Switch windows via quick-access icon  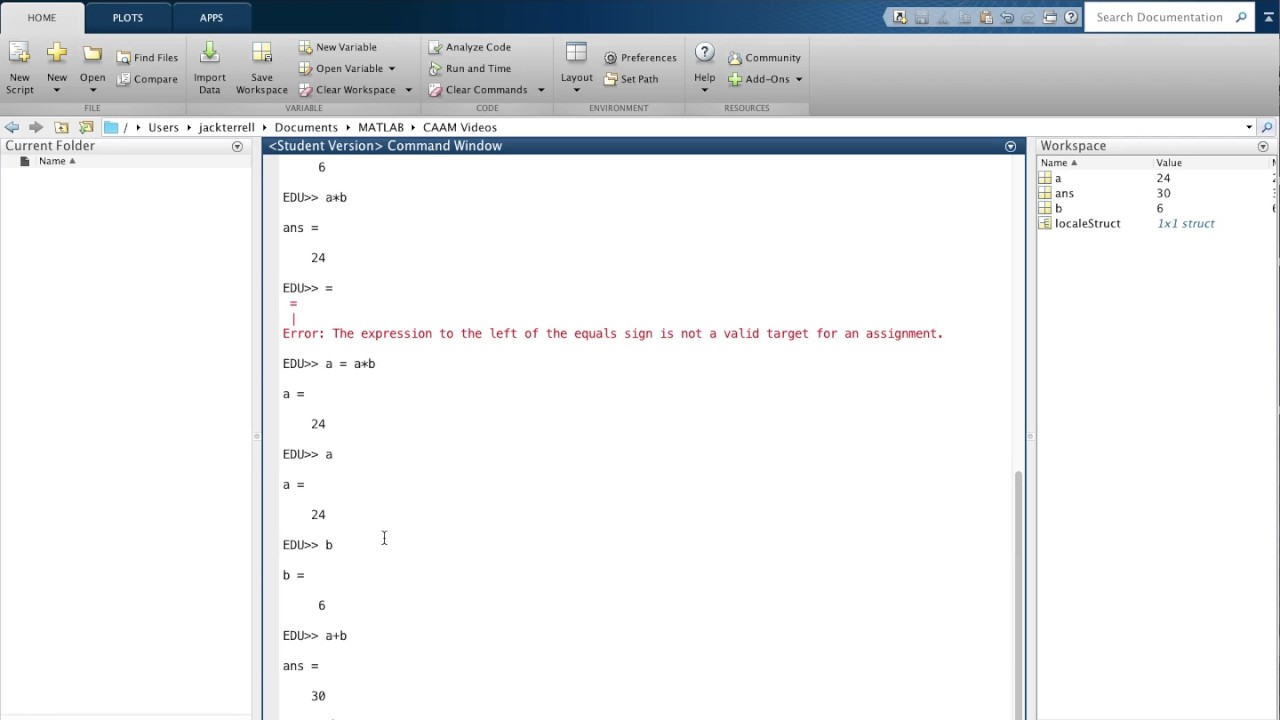[x=1050, y=17]
